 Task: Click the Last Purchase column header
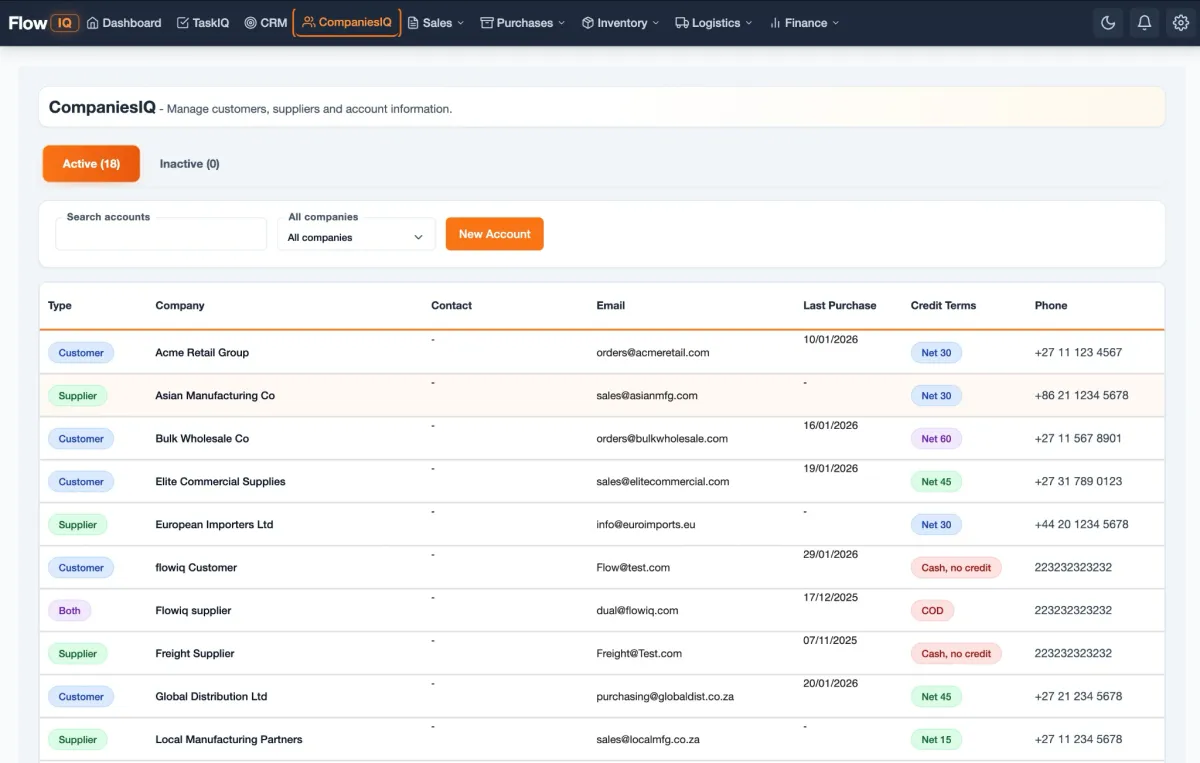point(839,306)
